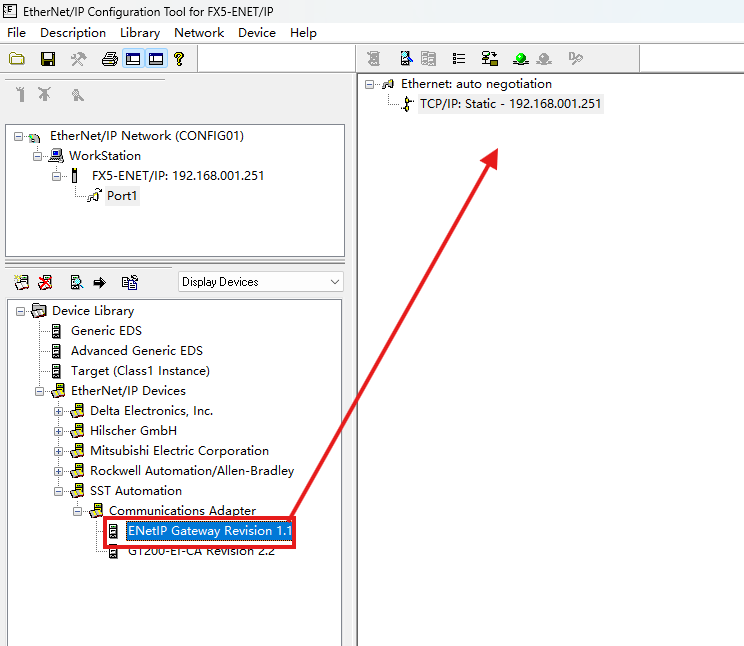Collapse the EtherNet/IP Devices folder
744x646 pixels.
[x=39, y=392]
